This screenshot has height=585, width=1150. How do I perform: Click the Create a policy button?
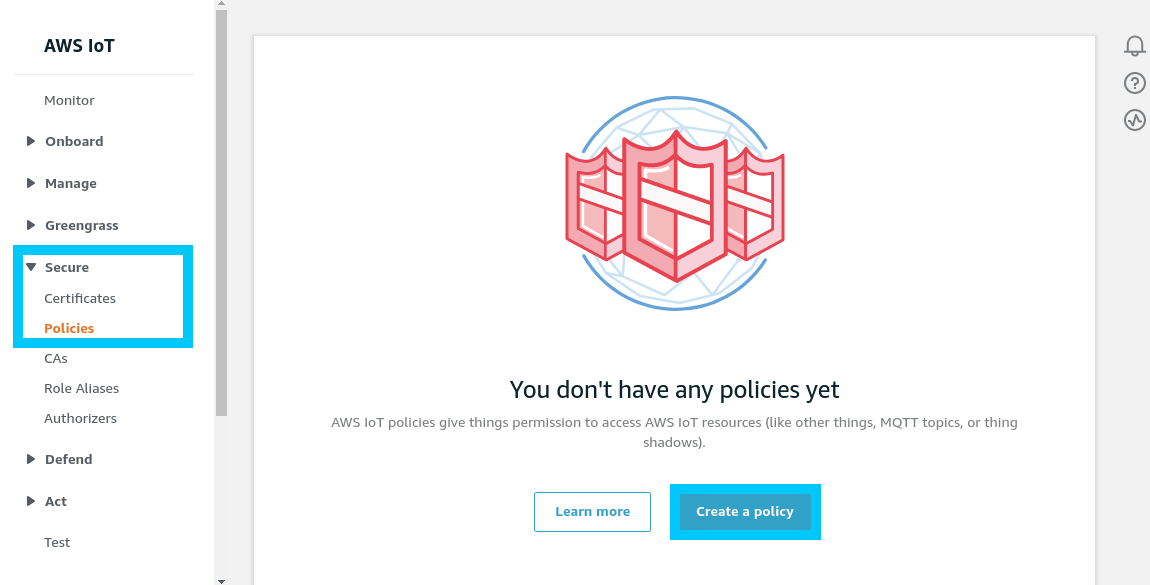click(744, 511)
